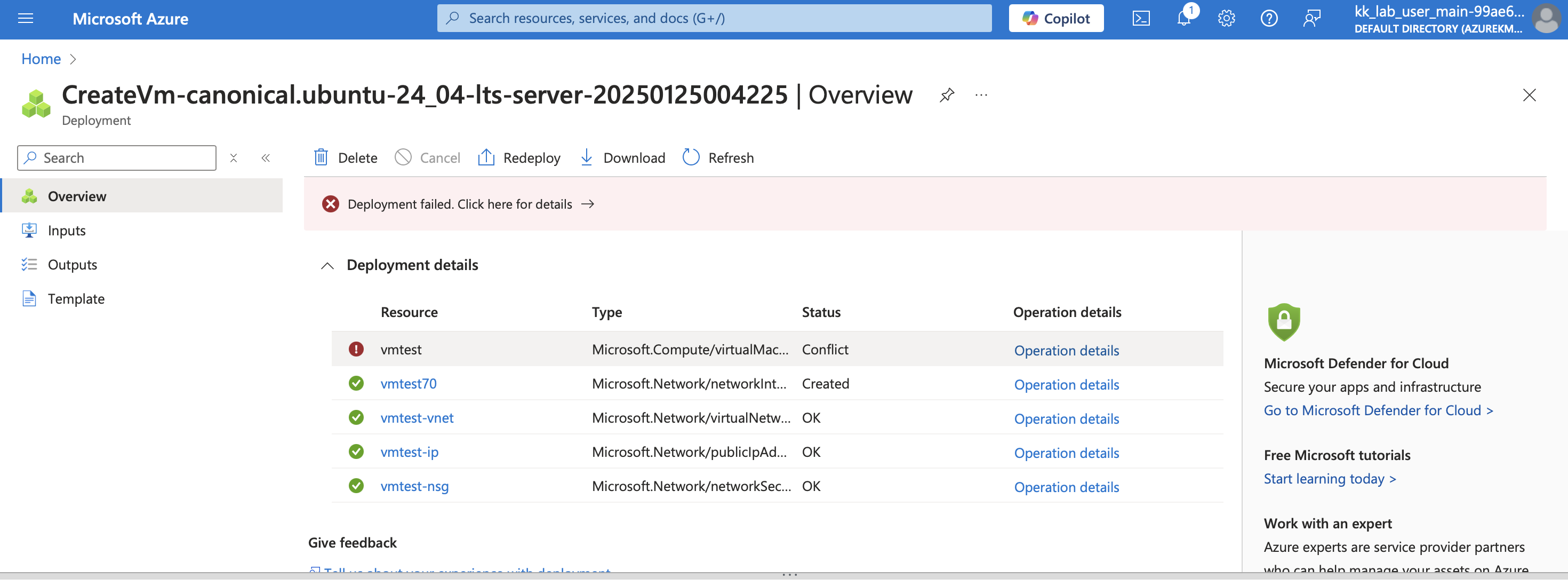Refresh the deployment overview
This screenshot has width=1568, height=586.
tap(718, 158)
